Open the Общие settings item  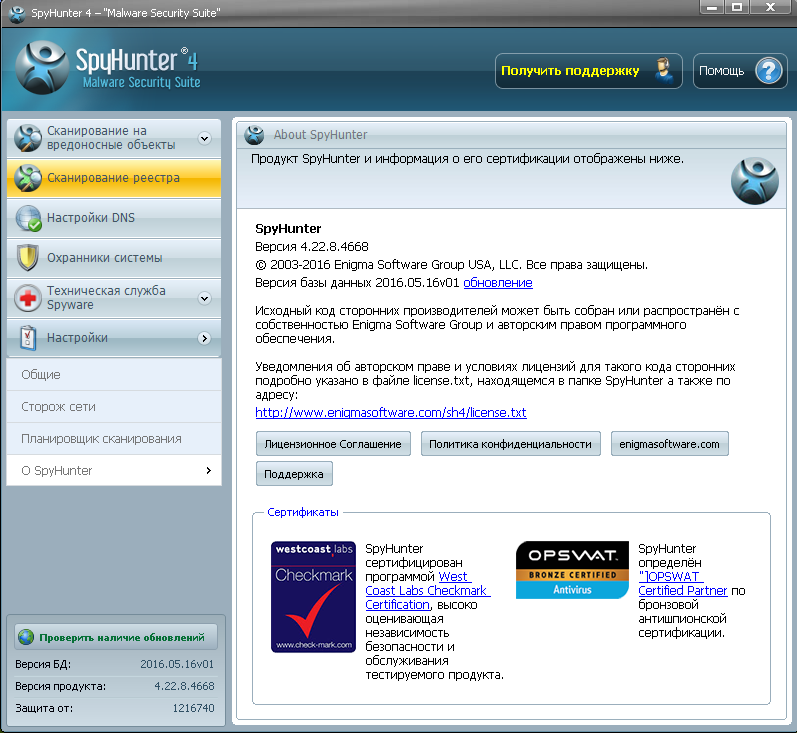pyautogui.click(x=41, y=375)
